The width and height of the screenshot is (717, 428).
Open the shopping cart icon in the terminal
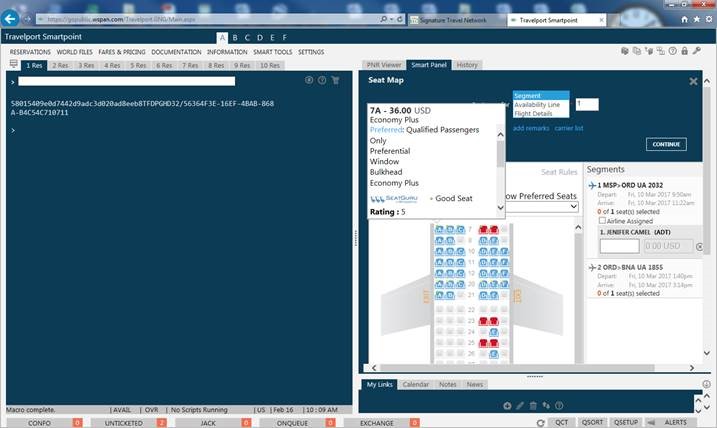coord(335,80)
